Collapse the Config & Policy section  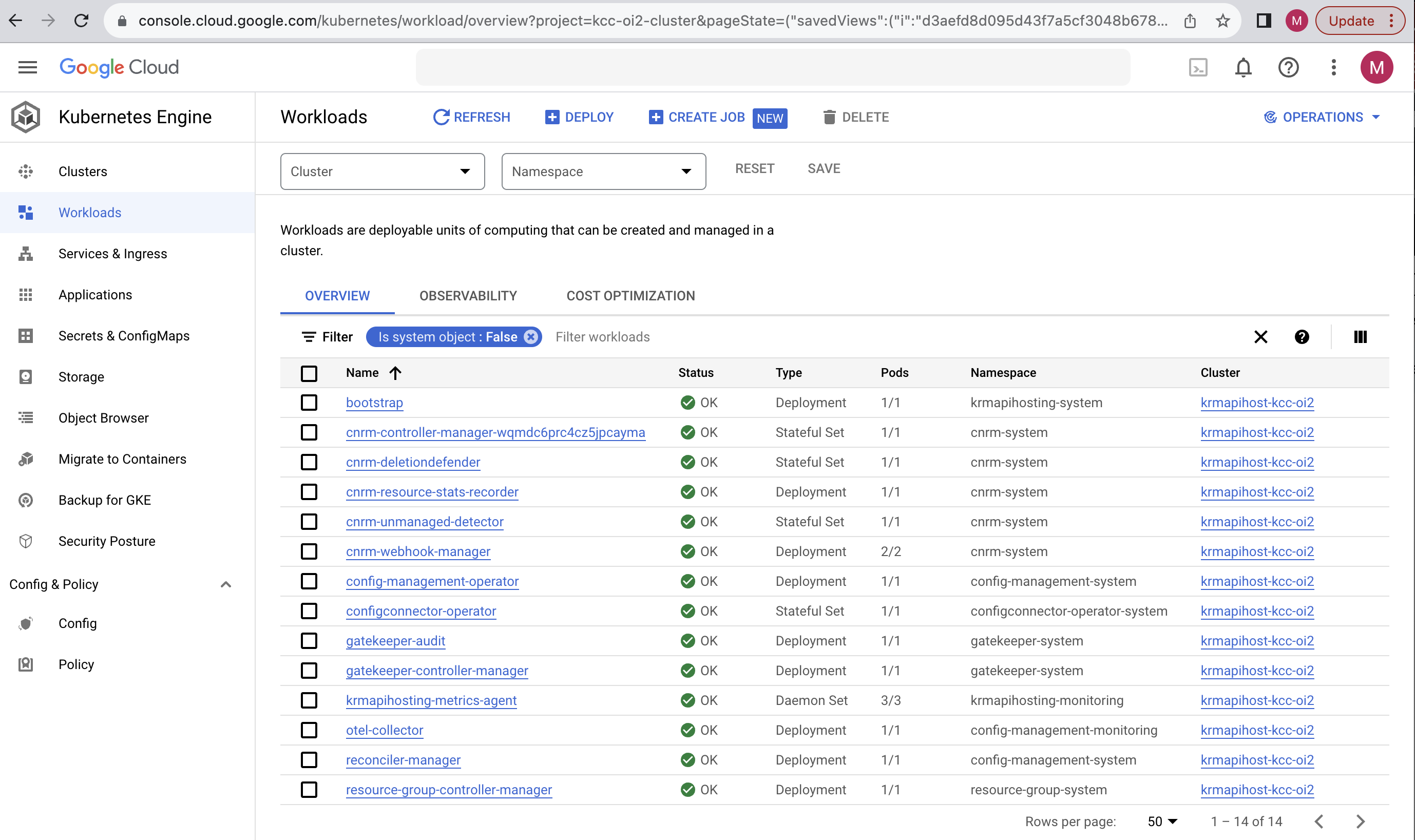tap(226, 584)
